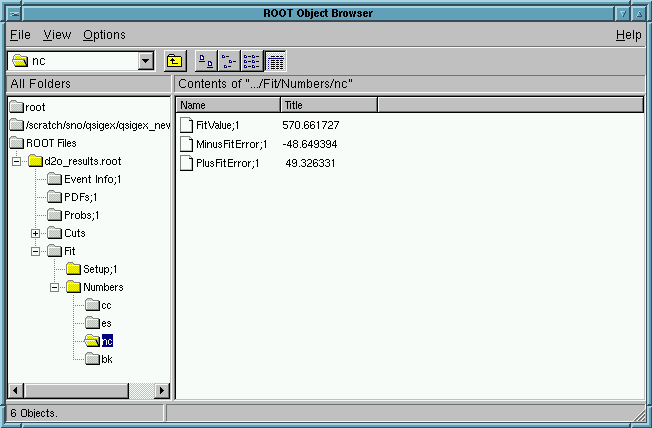Select the ROOT Files folder
Screen dimensions: 652x428
[43, 143]
